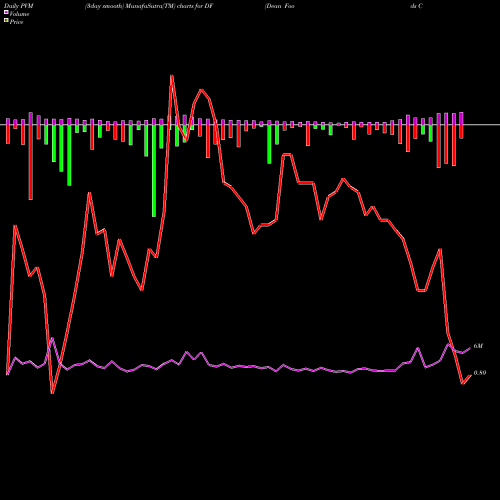Click the red-green Price legend swatch
This screenshot has height=500, width=500.
click(x=6, y=21)
